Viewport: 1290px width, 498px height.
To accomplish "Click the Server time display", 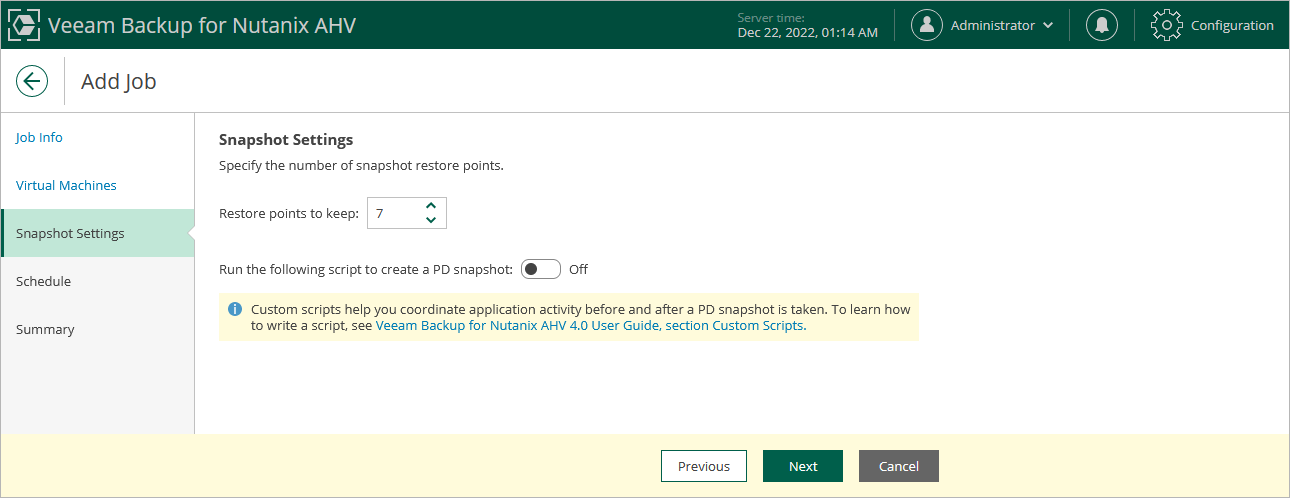I will pyautogui.click(x=807, y=25).
